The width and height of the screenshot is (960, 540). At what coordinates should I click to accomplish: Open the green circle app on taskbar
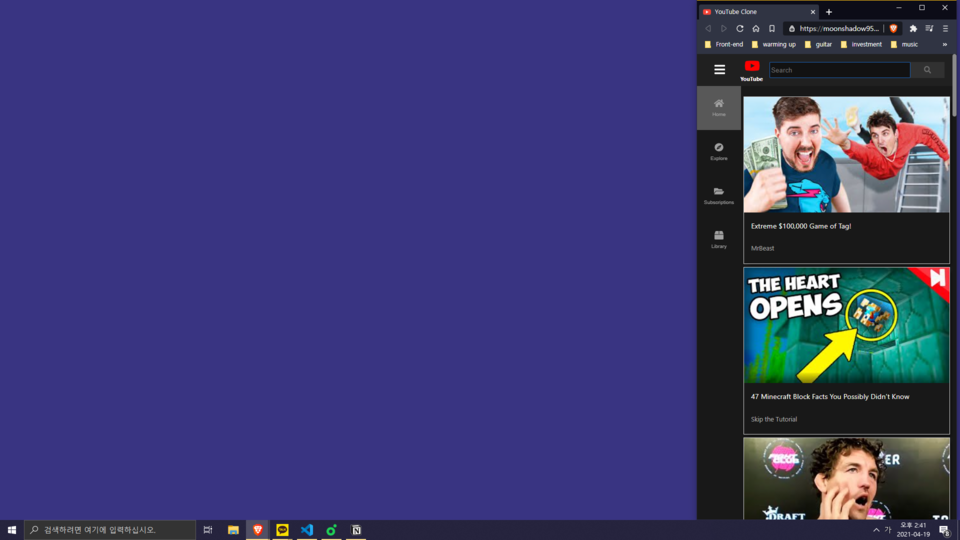(x=331, y=530)
